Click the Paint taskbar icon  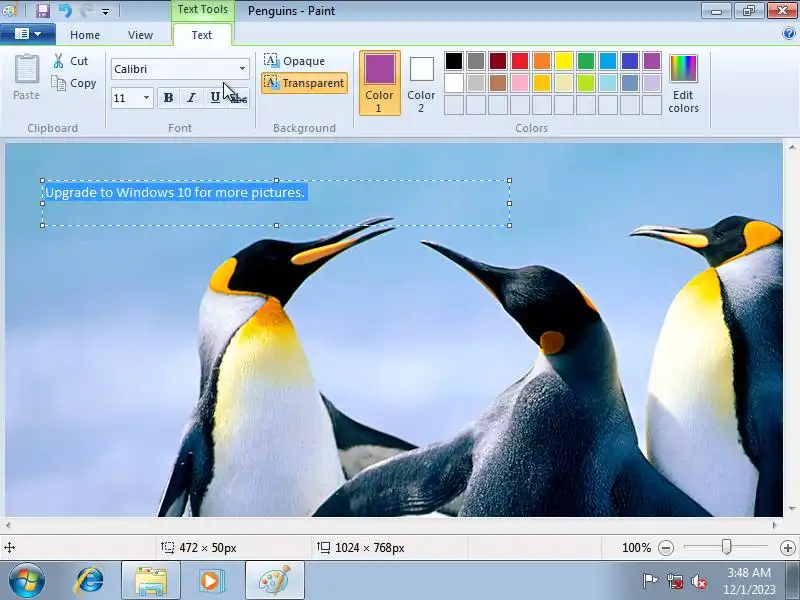point(275,580)
